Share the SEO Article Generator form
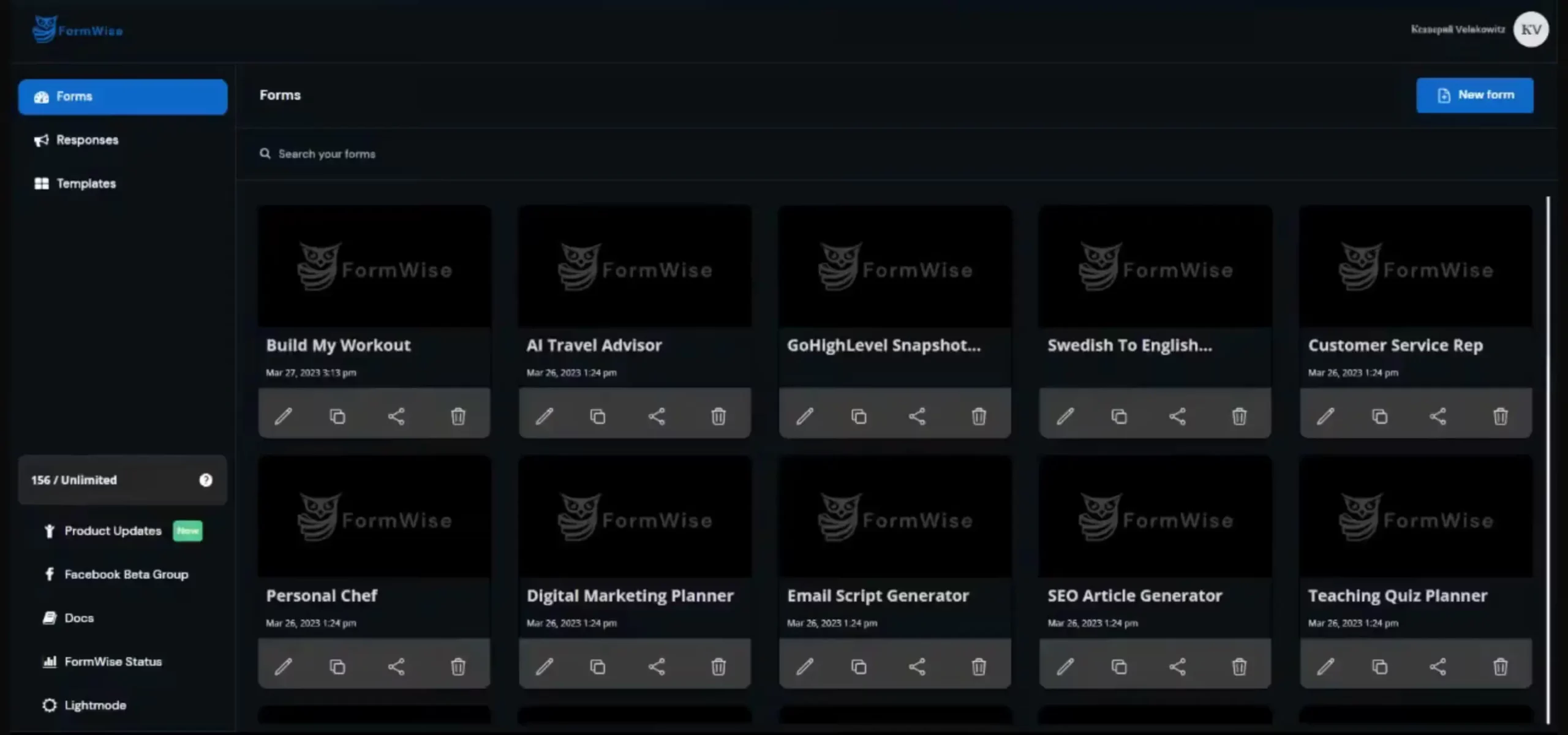Screen dimensions: 1568x735 [x=1177, y=666]
